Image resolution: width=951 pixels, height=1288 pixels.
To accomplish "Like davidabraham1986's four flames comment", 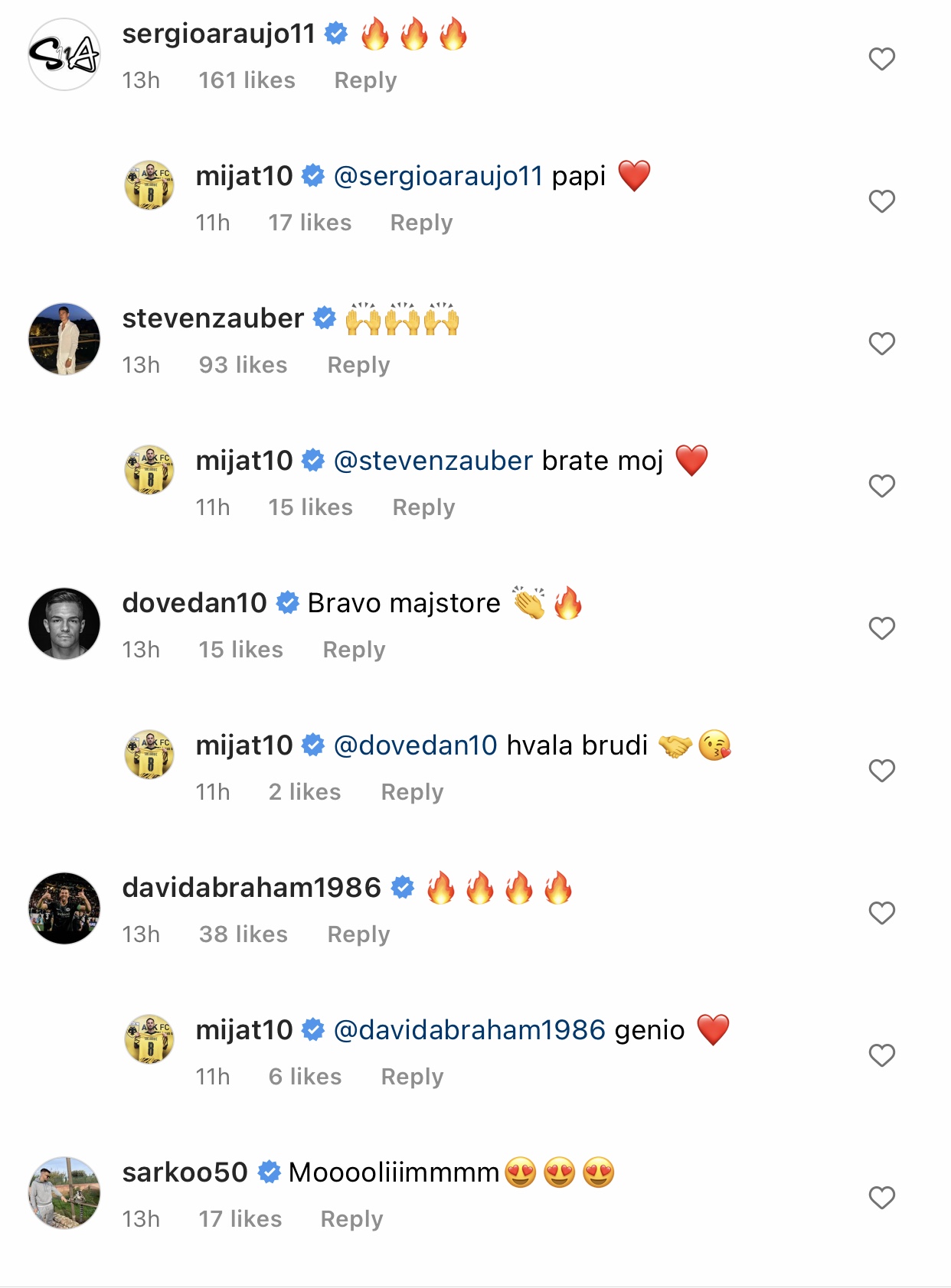I will coord(881,913).
